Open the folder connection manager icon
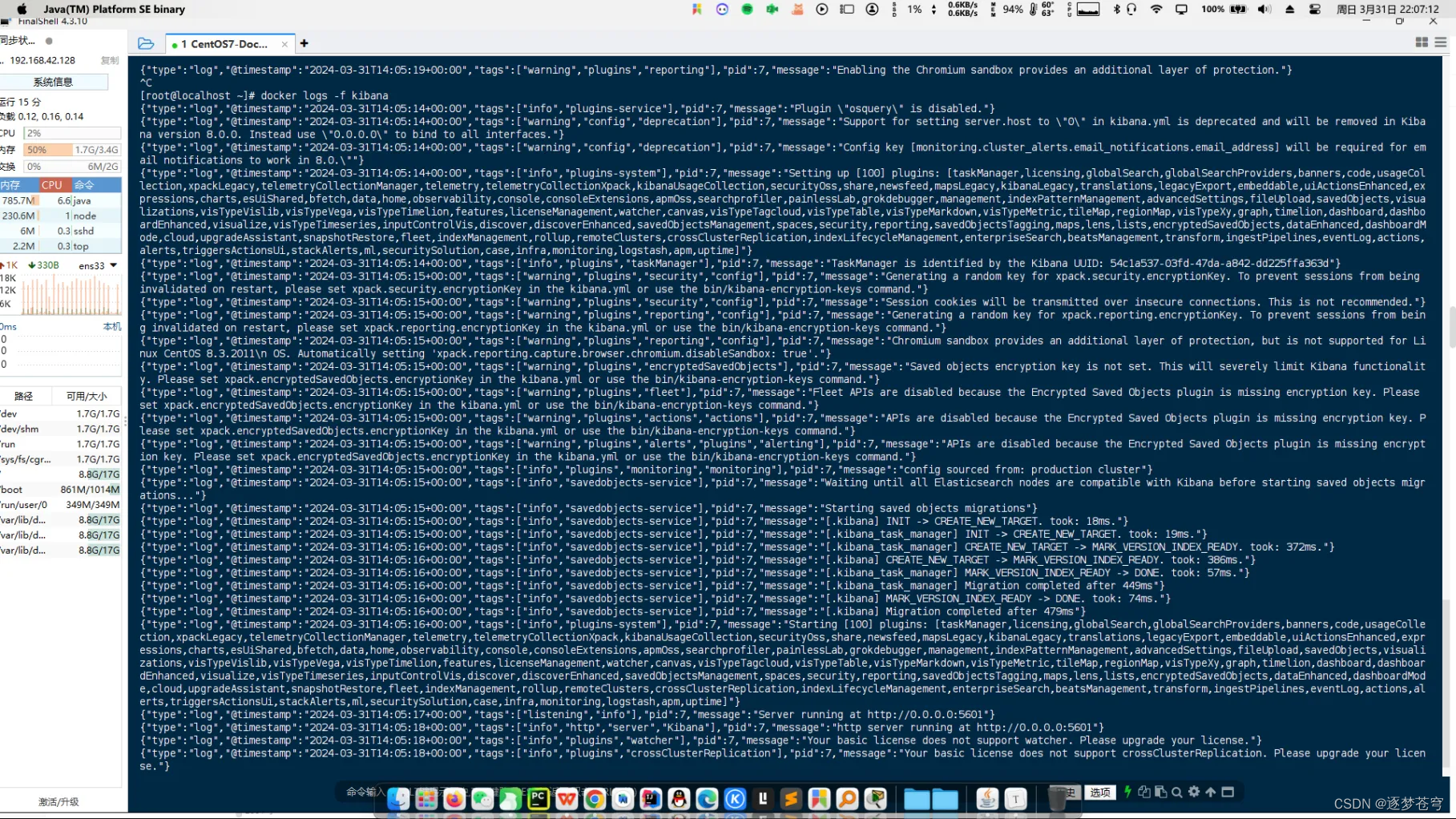The image size is (1456, 819). coord(145,43)
